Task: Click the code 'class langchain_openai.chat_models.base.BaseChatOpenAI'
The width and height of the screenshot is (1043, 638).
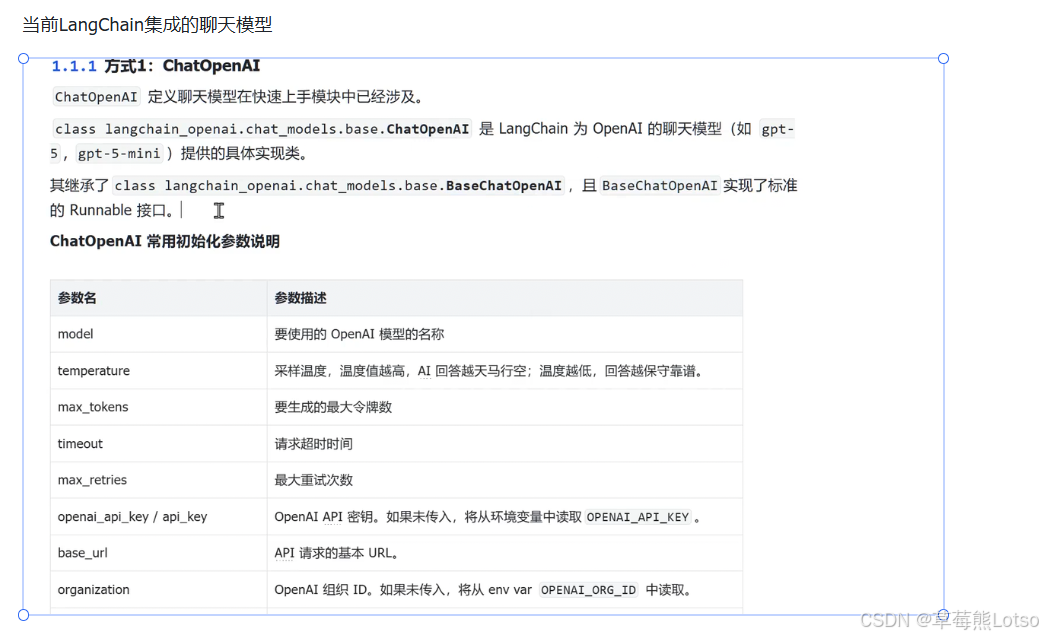Action: 338,186
